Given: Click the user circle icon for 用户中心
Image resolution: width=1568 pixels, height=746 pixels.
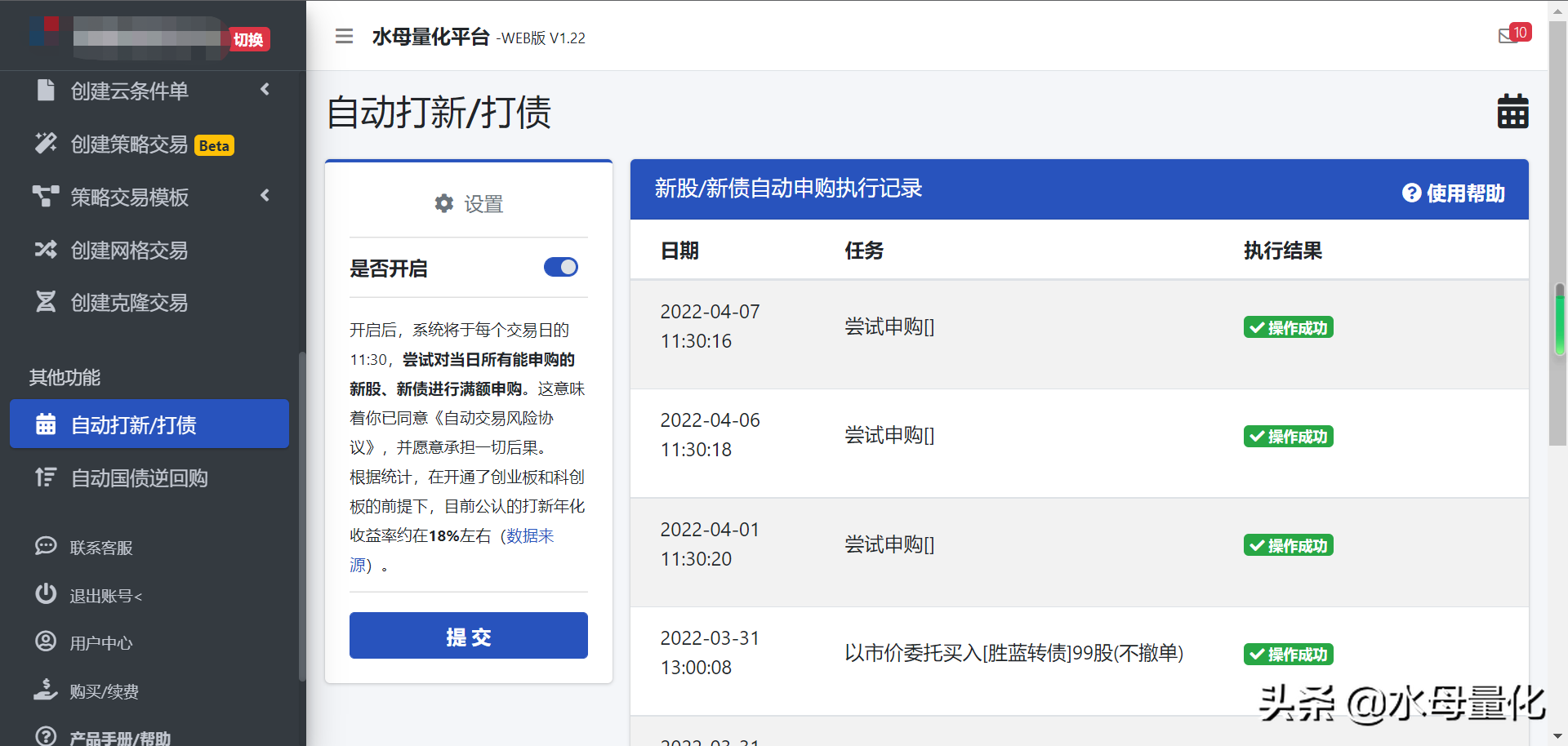Looking at the screenshot, I should tap(46, 641).
